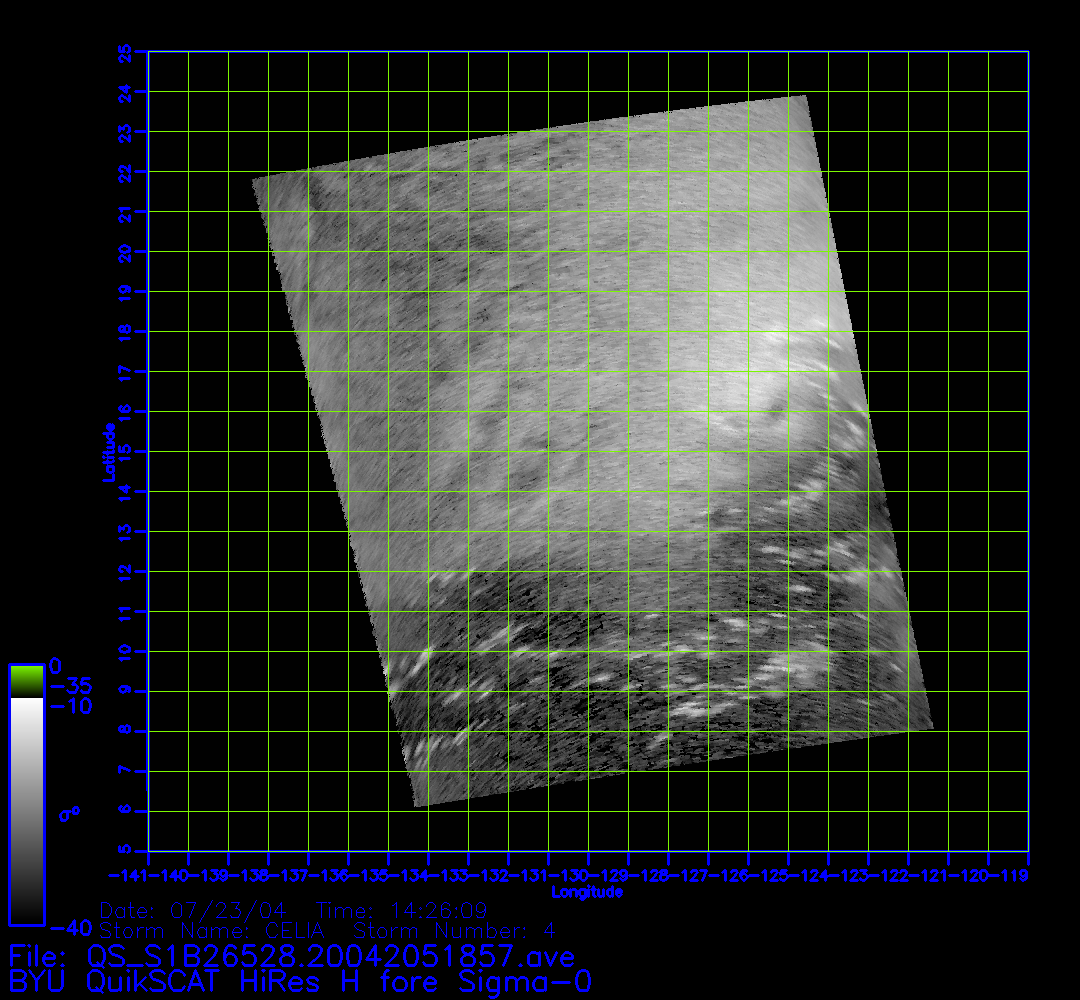The height and width of the screenshot is (1000, 1080).
Task: Click the Latitude axis title
Action: coord(108,451)
